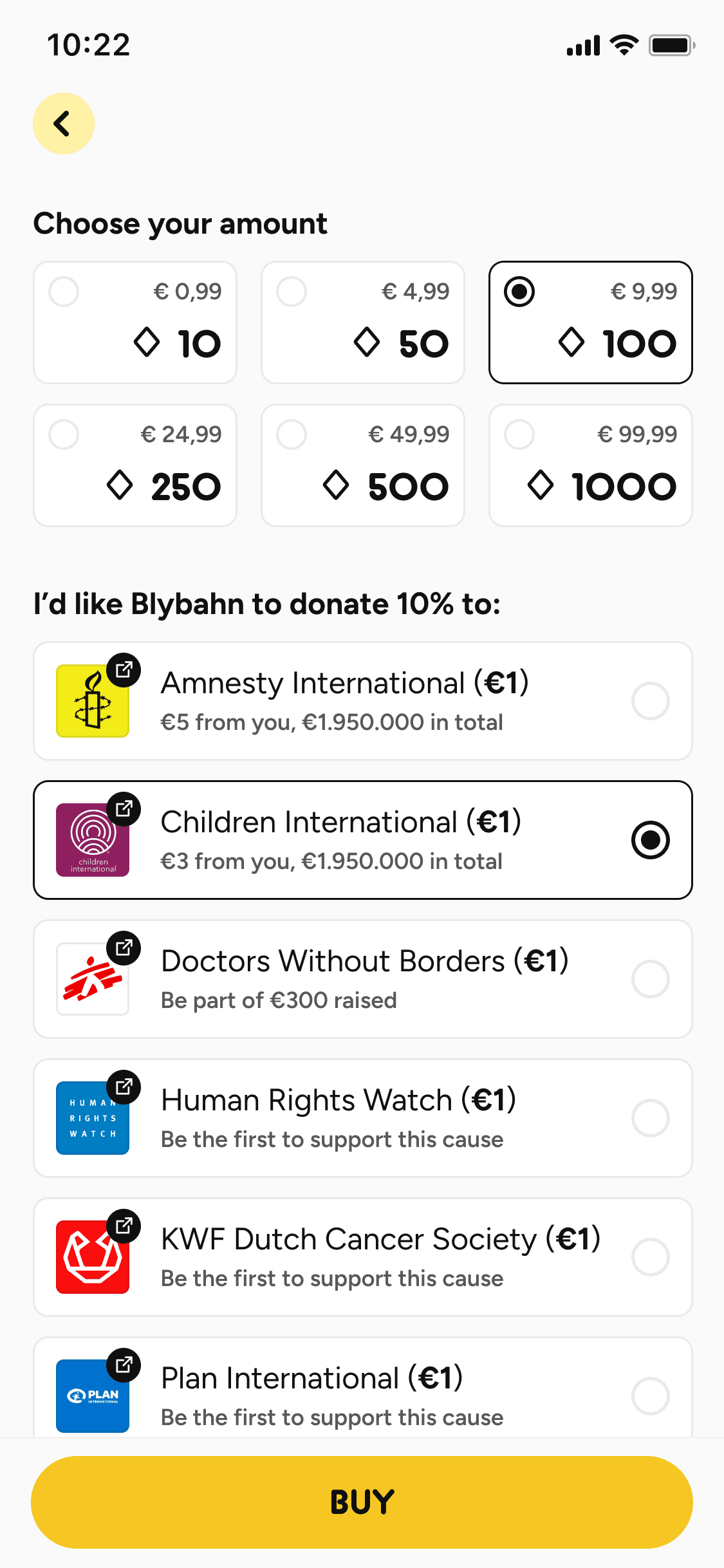
Task: Tap the back arrow button
Action: click(x=63, y=124)
